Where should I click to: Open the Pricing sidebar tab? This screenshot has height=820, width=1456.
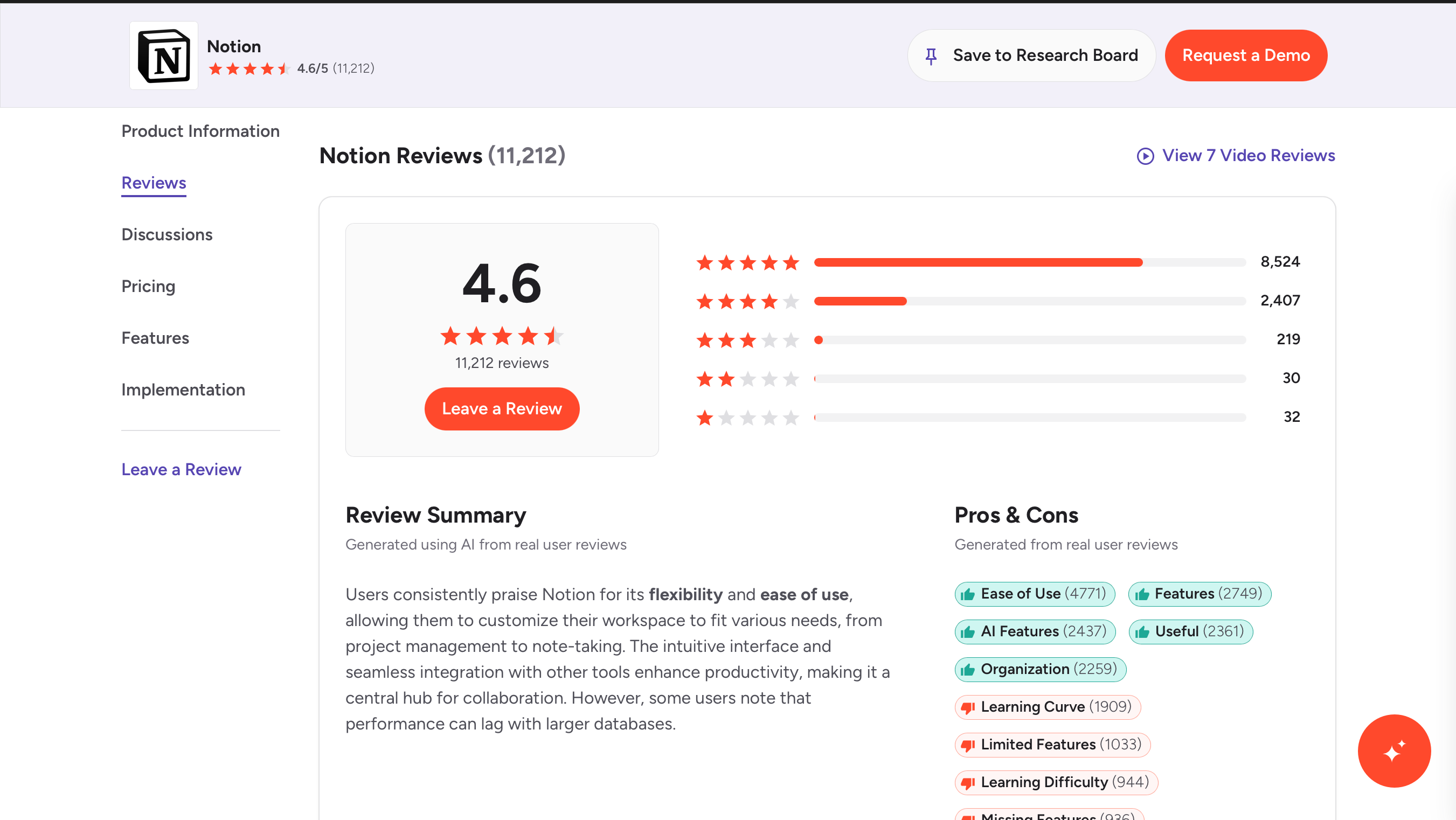tap(148, 286)
